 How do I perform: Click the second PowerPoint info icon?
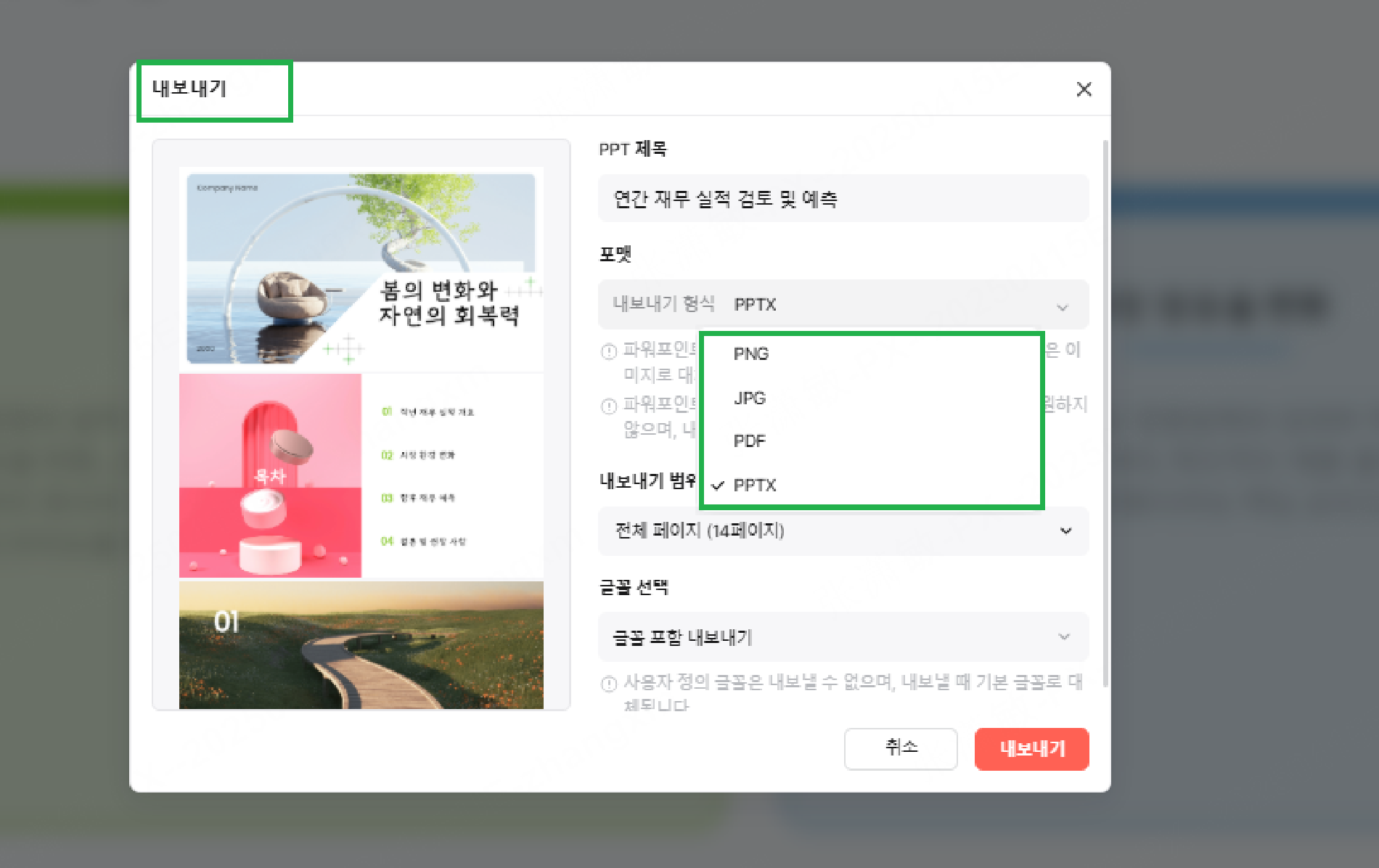click(608, 406)
